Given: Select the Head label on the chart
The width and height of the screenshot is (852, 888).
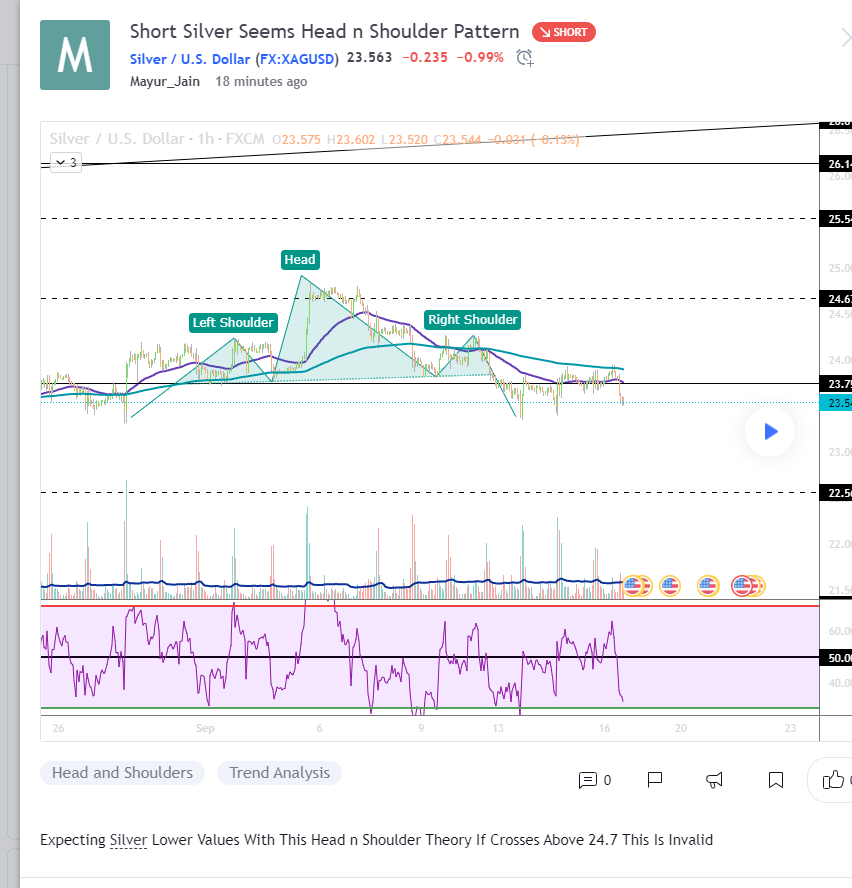Looking at the screenshot, I should (x=300, y=259).
